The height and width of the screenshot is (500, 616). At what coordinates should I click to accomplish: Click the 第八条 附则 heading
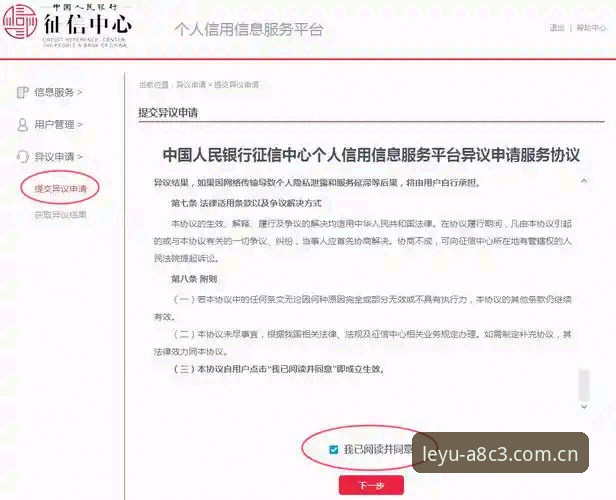click(194, 279)
